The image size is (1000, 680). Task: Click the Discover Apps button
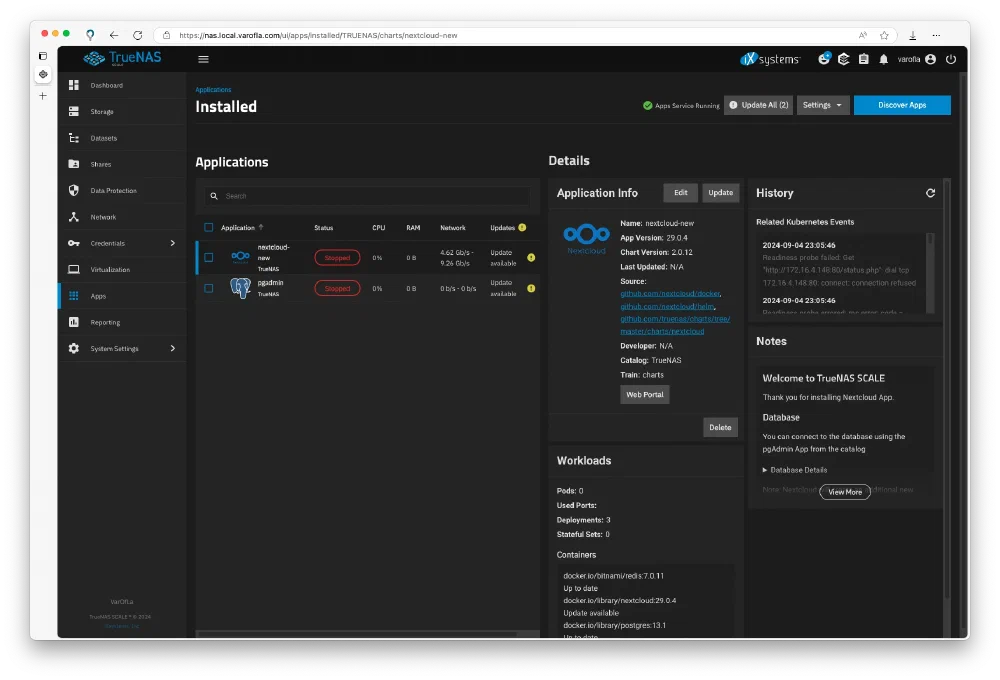(901, 105)
